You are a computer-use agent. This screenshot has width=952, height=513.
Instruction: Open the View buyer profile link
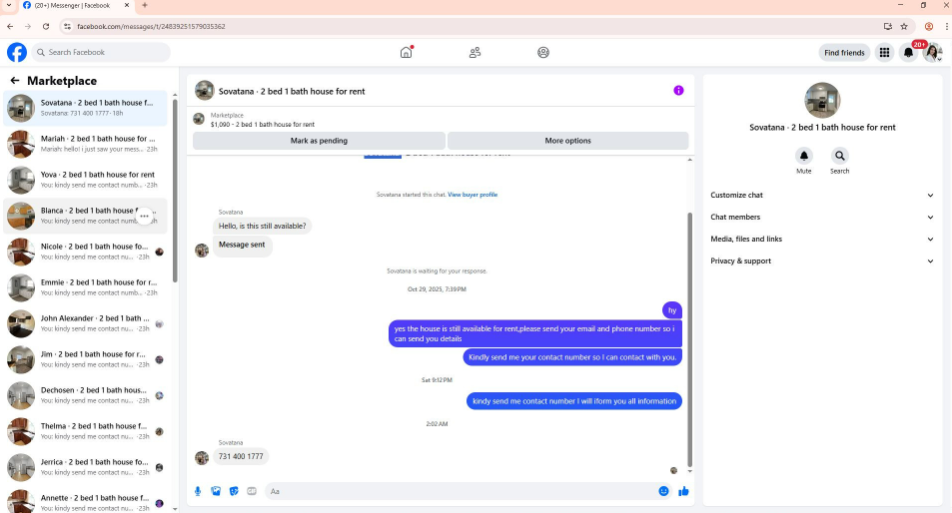coord(472,195)
